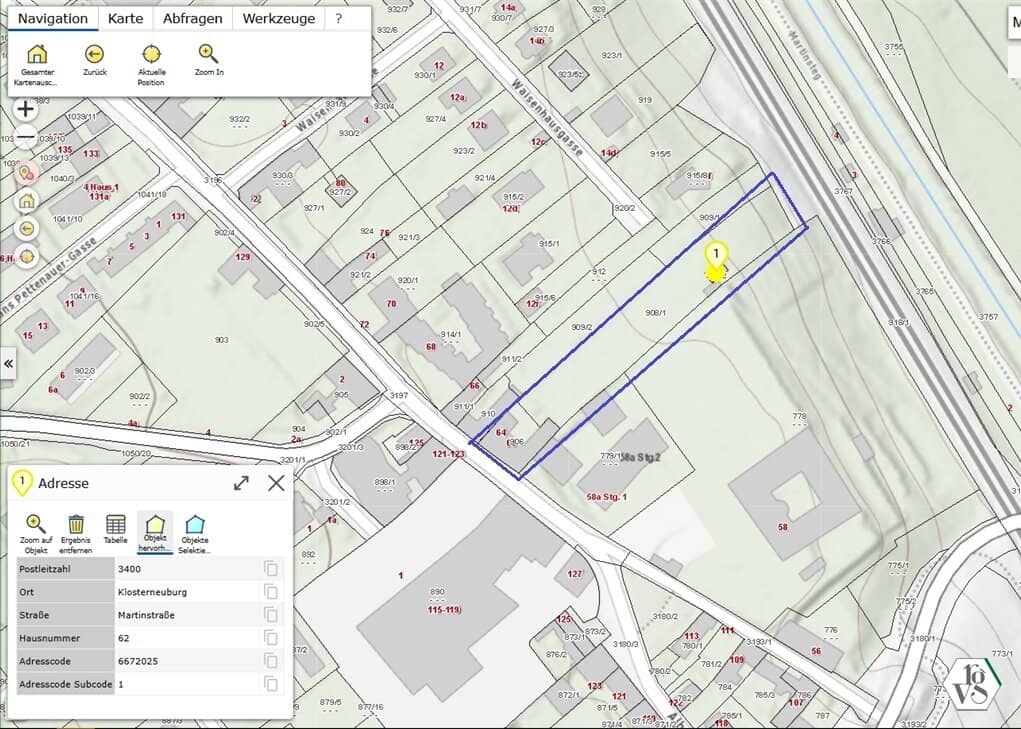
Task: Open the Werkzeuge tab
Action: point(278,18)
